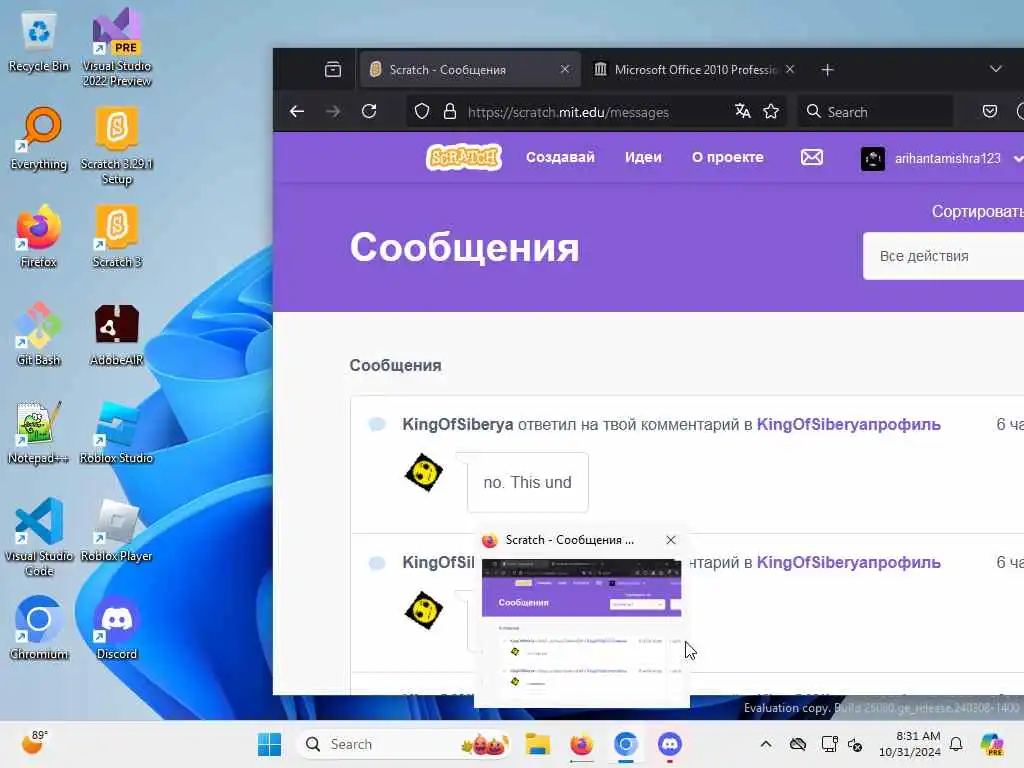The image size is (1024, 768).
Task: Open the Roblox Studio desktop shortcut
Action: tap(116, 432)
